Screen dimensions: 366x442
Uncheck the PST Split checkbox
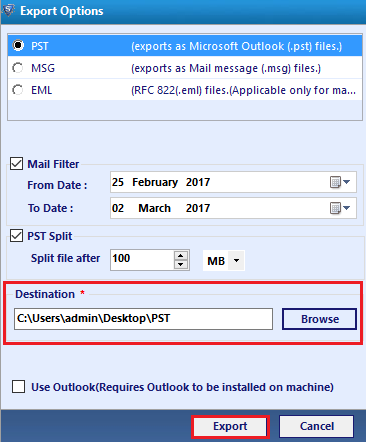click(16, 236)
